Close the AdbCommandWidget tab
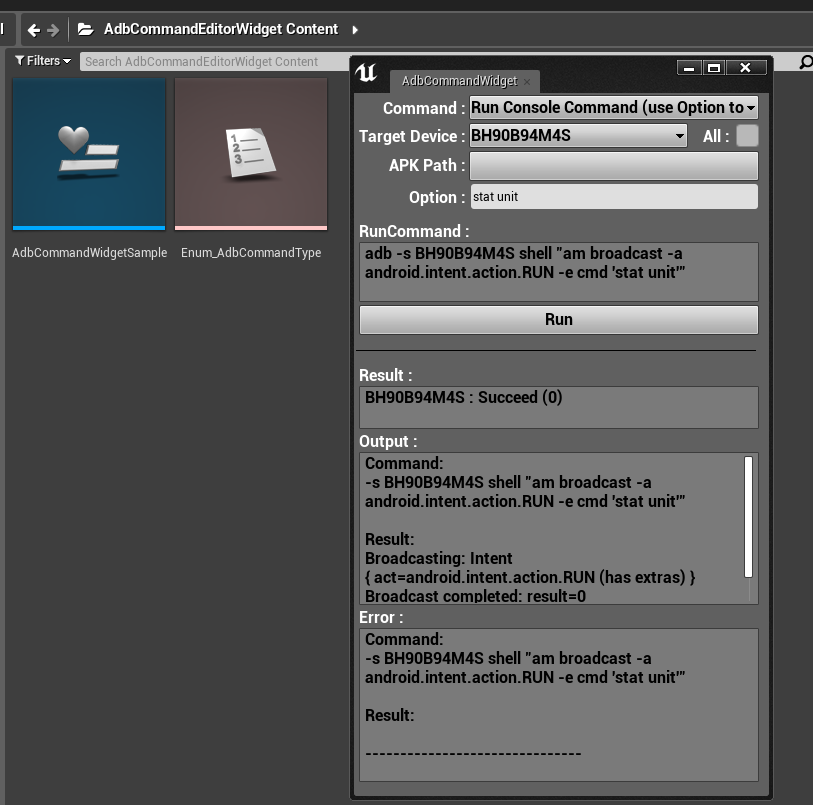 point(527,82)
